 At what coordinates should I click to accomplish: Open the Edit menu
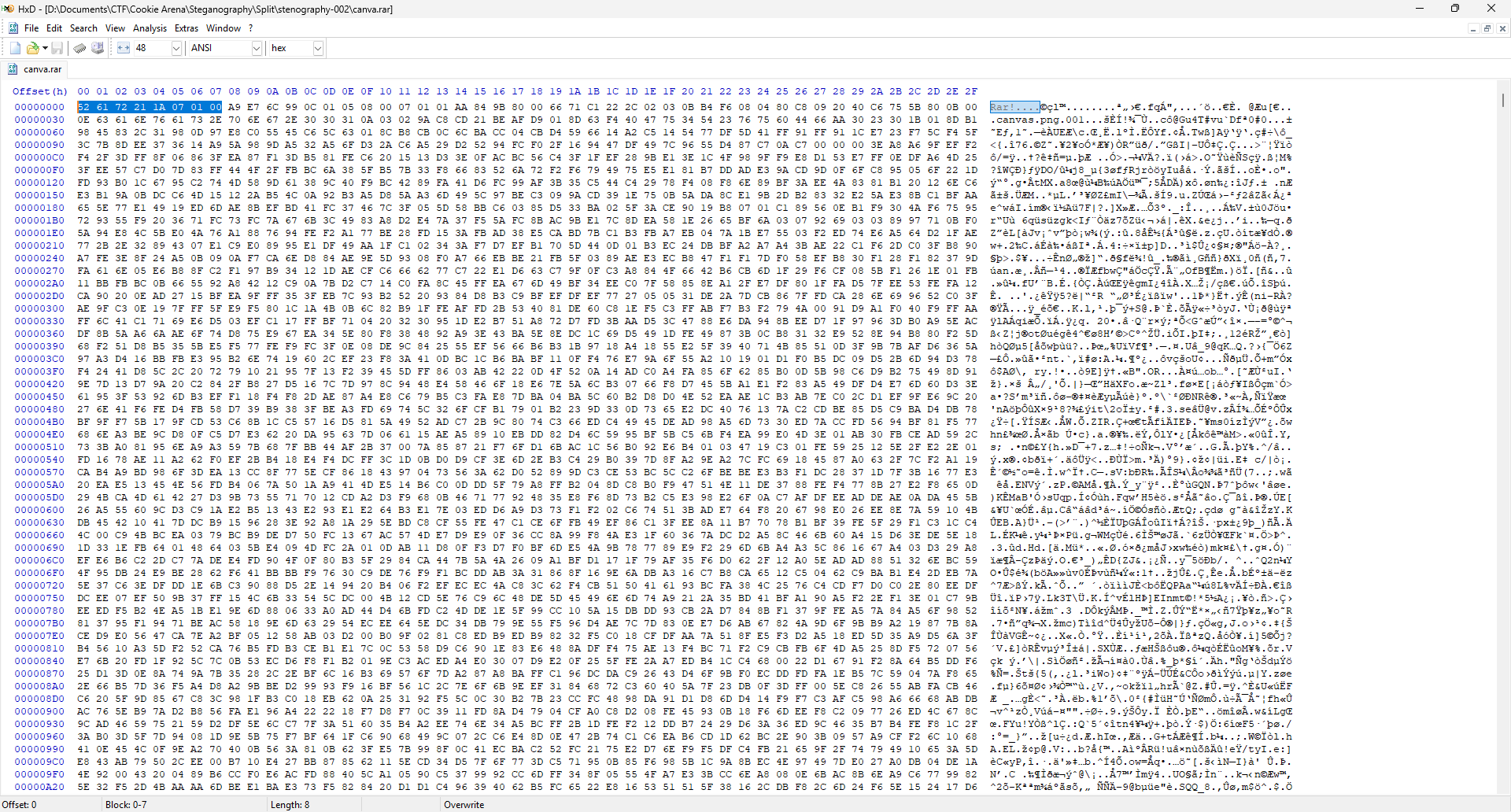[54, 28]
